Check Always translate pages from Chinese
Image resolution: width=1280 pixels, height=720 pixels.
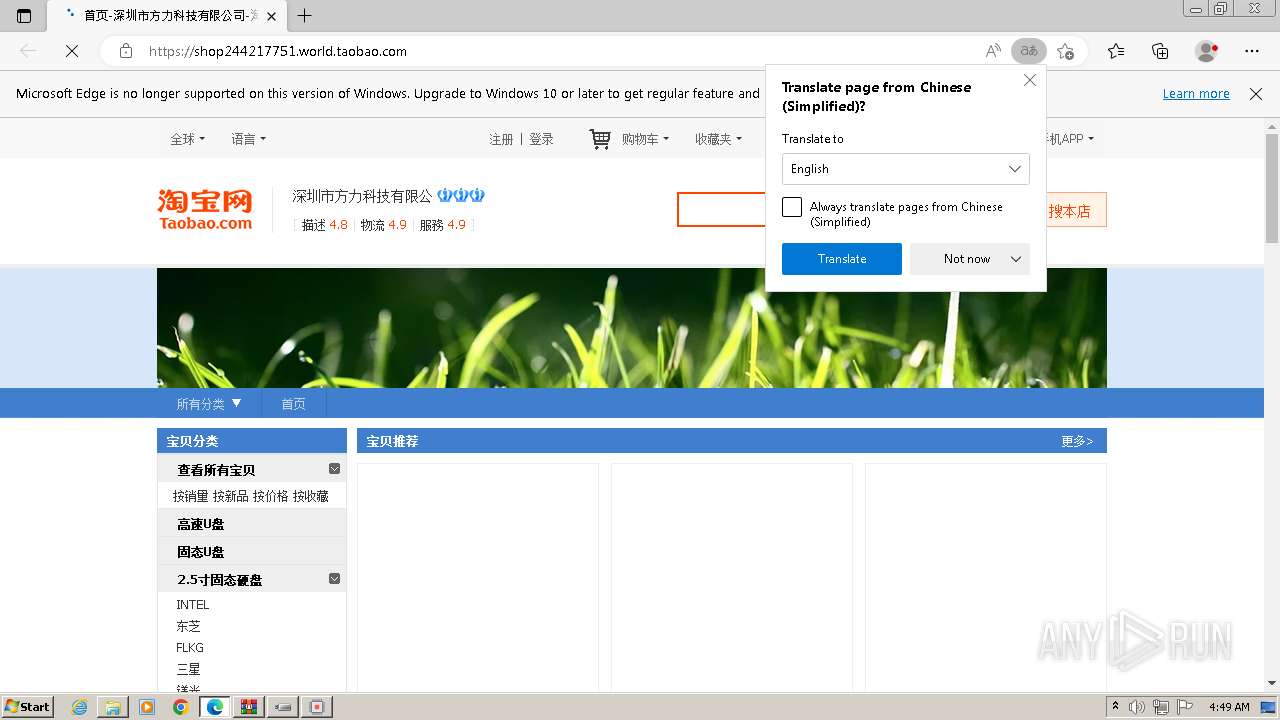pyautogui.click(x=792, y=207)
